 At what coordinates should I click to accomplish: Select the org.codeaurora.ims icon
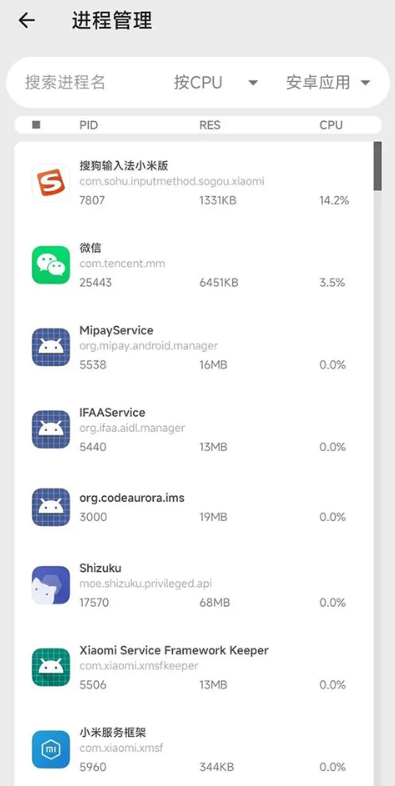click(x=51, y=507)
